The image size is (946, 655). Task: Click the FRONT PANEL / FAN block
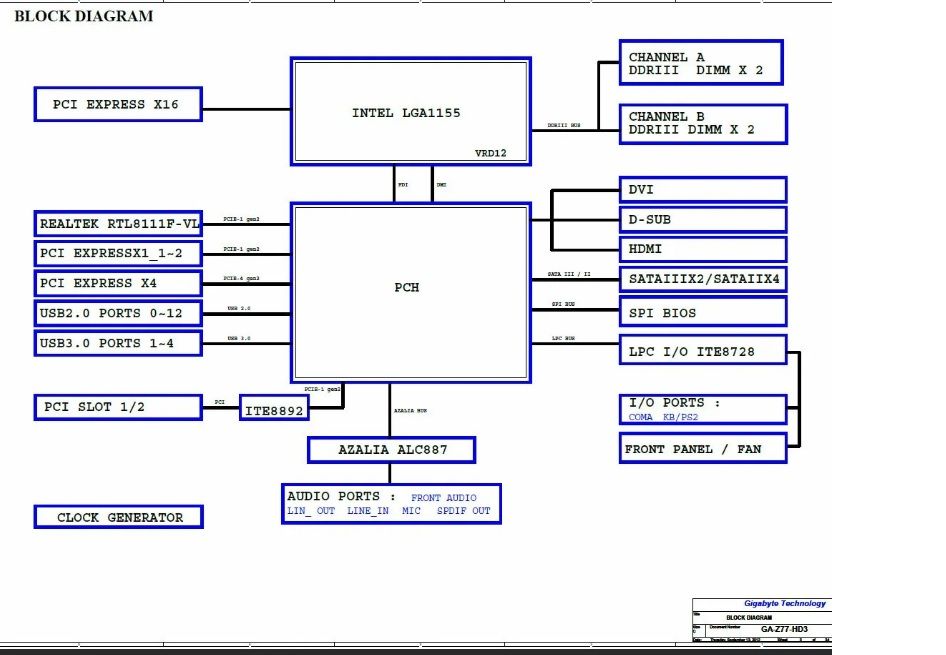click(703, 448)
